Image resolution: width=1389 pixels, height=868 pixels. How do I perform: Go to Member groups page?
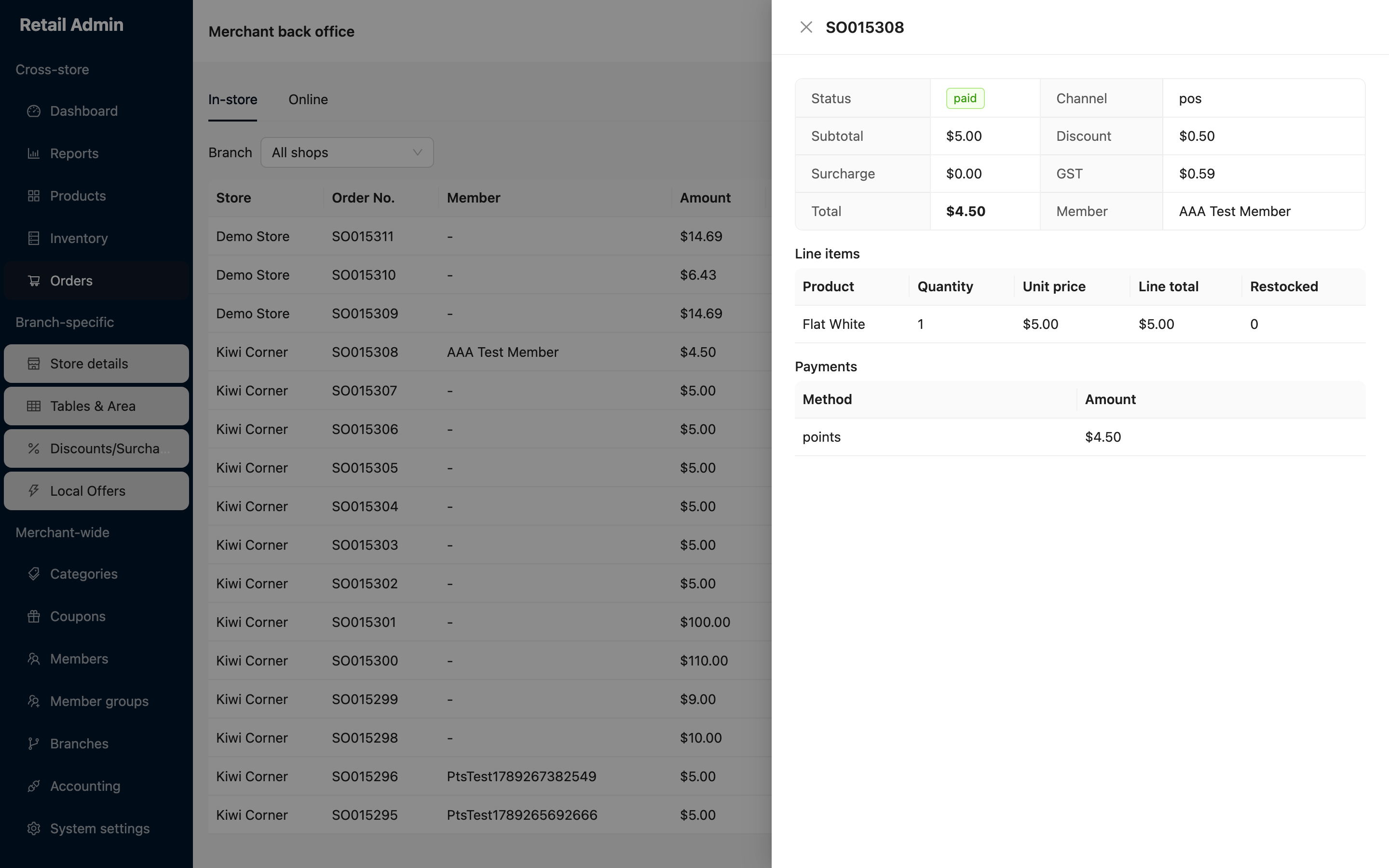[x=96, y=701]
